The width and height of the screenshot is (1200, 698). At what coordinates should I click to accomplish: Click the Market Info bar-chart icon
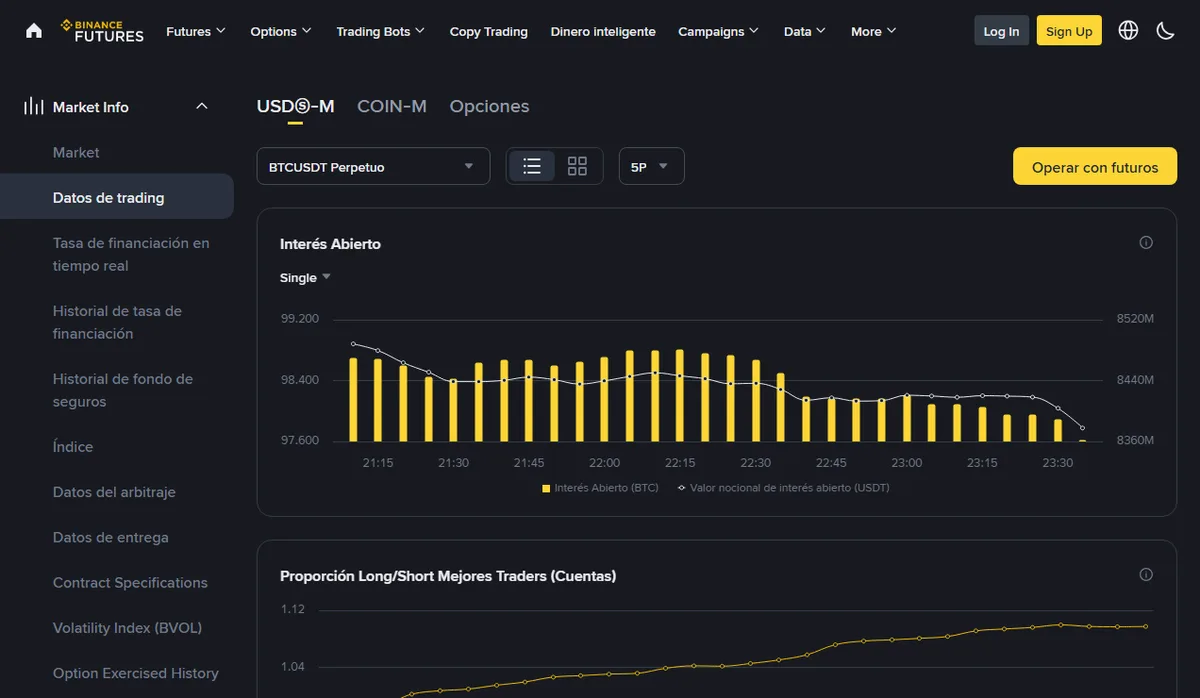click(x=34, y=106)
